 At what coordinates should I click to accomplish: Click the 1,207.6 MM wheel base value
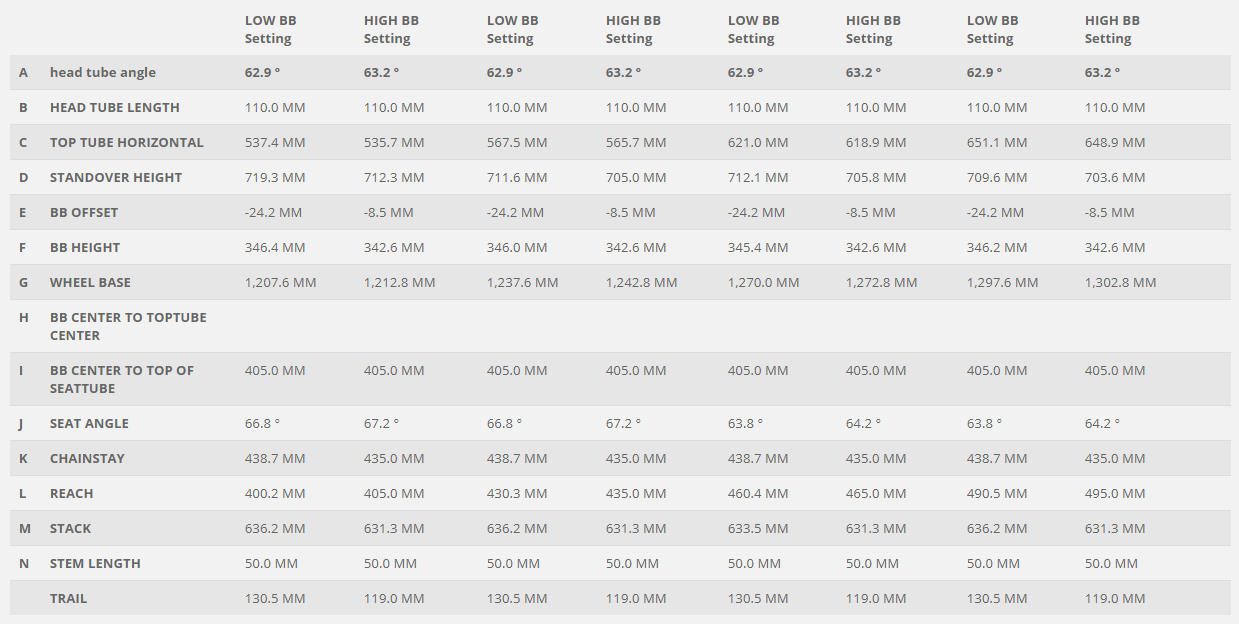280,283
